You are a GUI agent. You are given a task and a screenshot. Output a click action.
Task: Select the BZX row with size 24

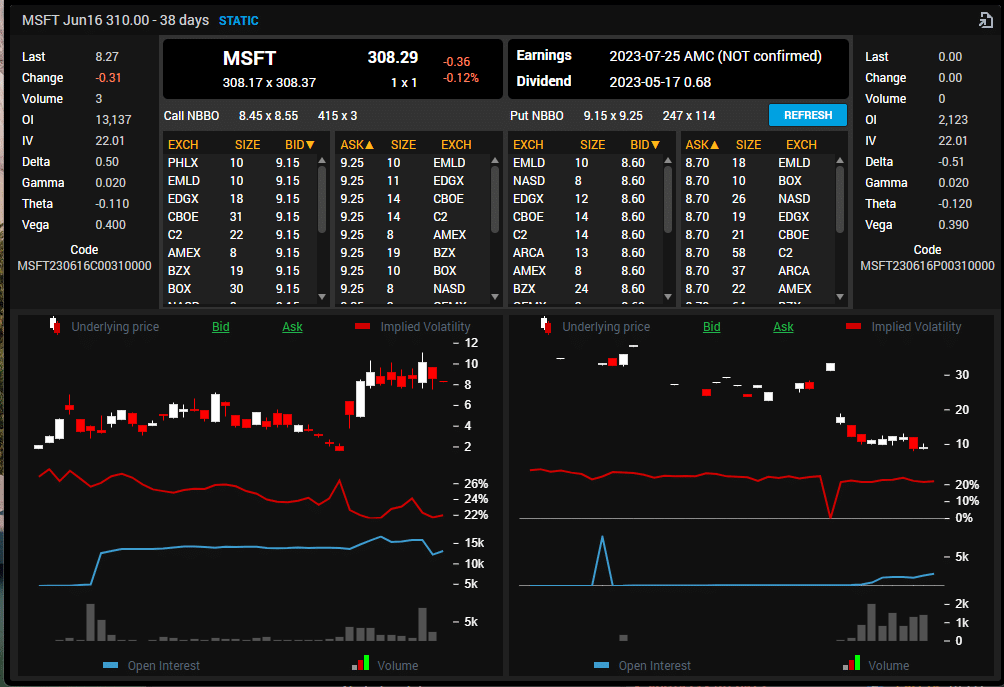click(x=586, y=289)
